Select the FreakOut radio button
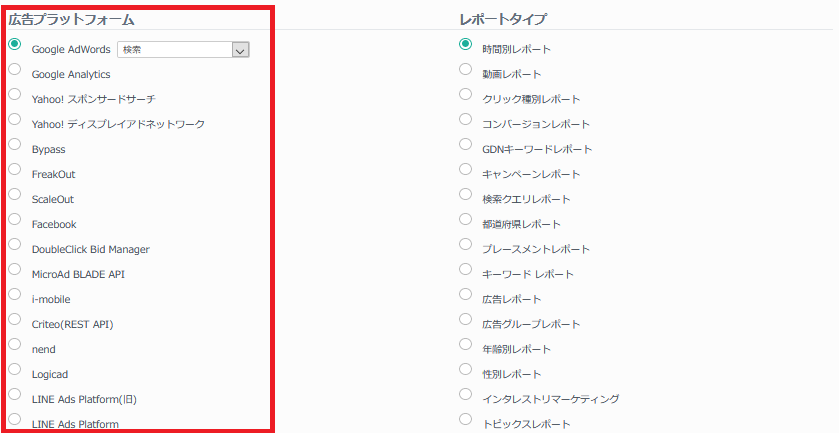 click(15, 169)
